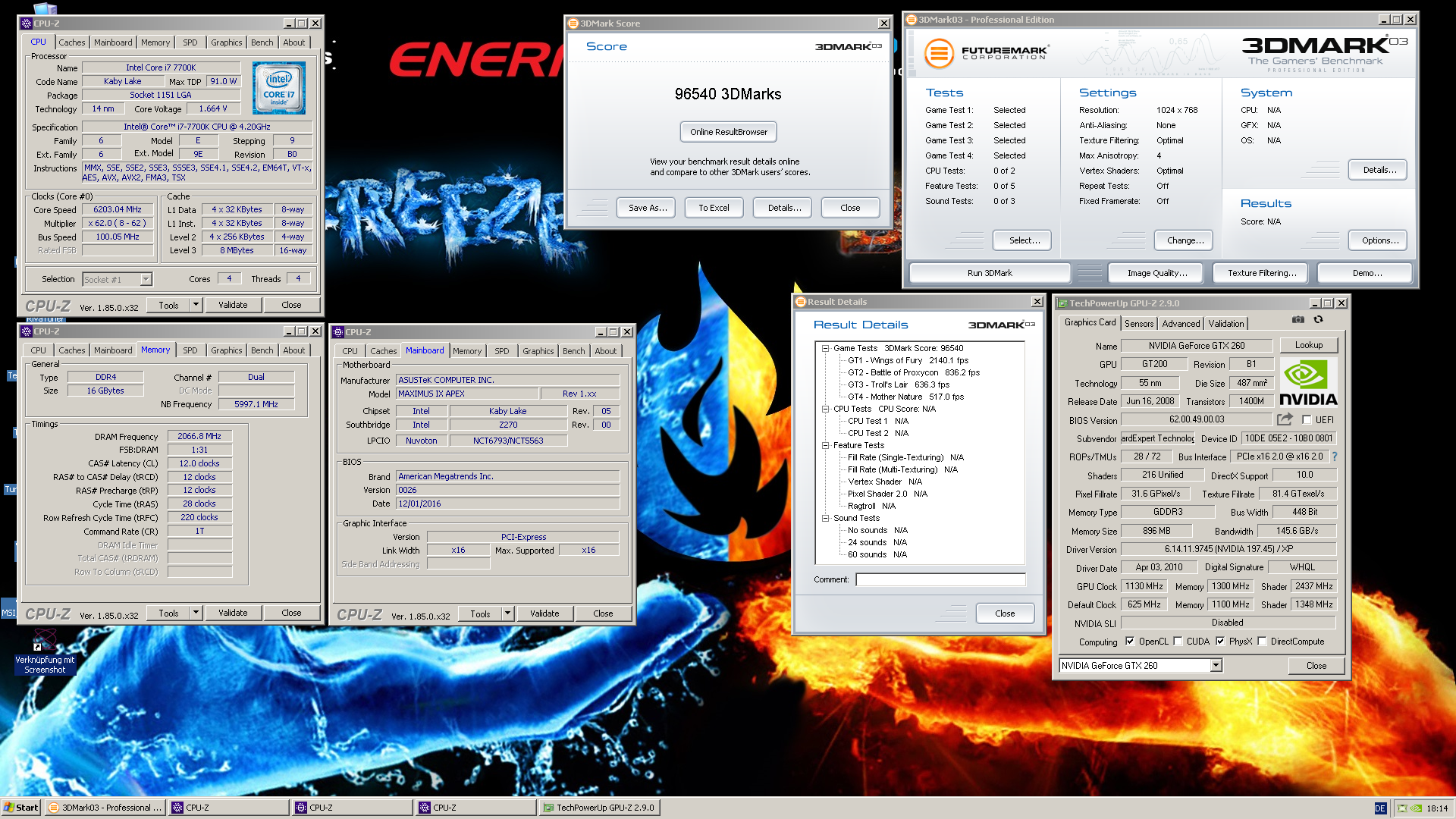This screenshot has height=819, width=1456.
Task: Click the Futuremark Corporation logo
Action: [x=987, y=52]
